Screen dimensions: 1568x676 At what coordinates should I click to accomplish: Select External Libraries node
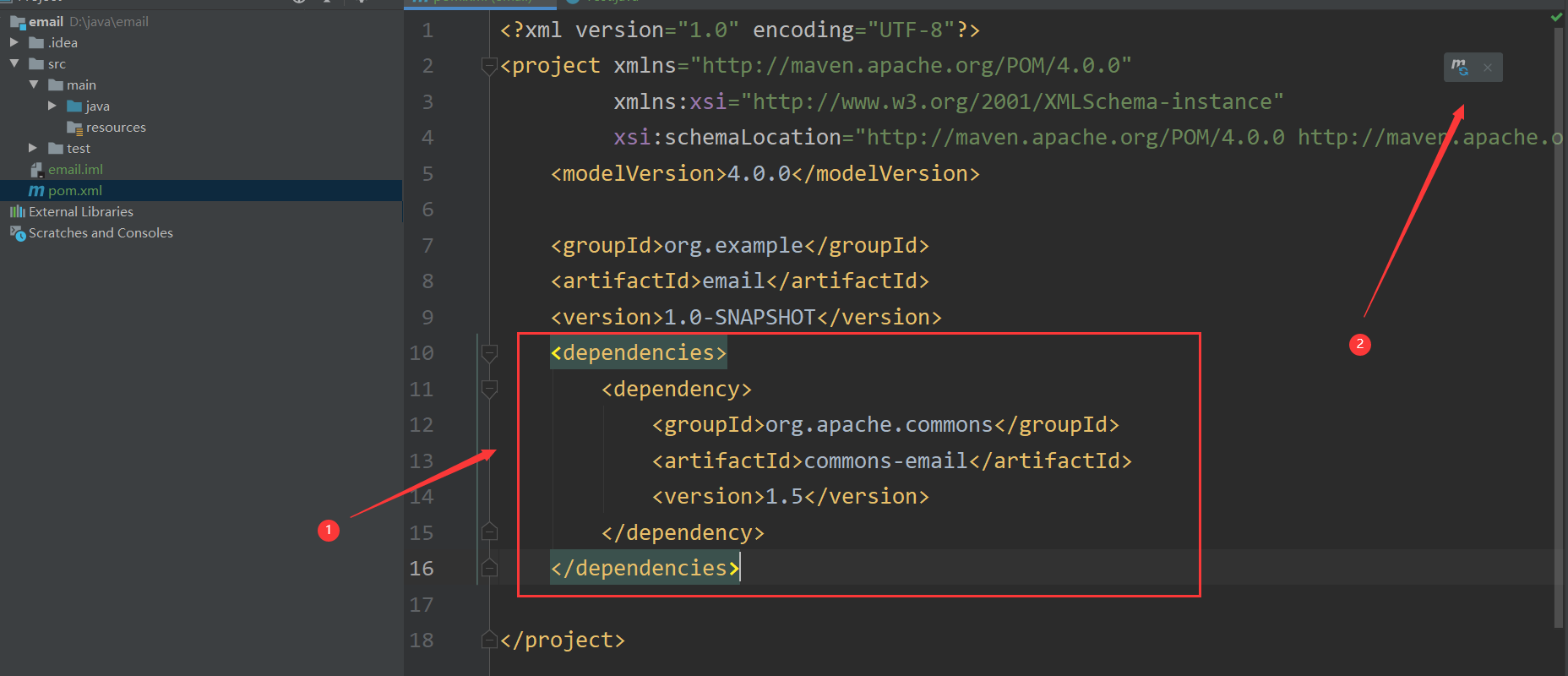(81, 212)
